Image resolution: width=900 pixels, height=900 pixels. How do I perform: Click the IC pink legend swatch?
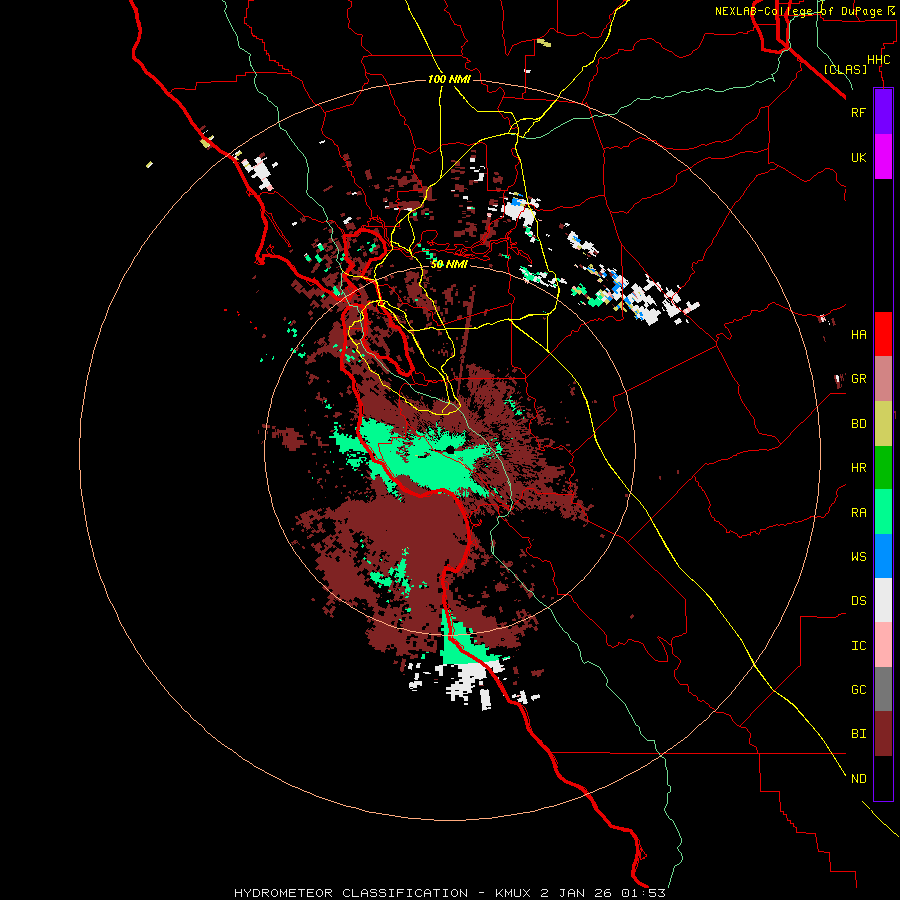[883, 645]
